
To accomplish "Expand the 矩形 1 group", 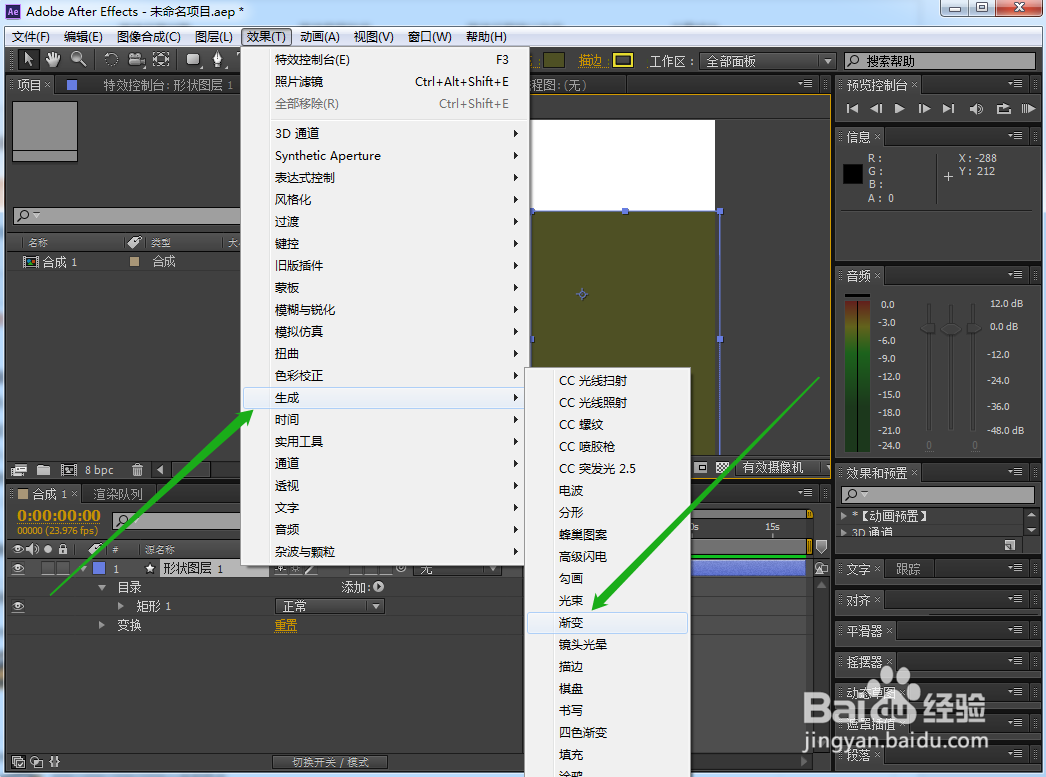I will click(x=121, y=606).
